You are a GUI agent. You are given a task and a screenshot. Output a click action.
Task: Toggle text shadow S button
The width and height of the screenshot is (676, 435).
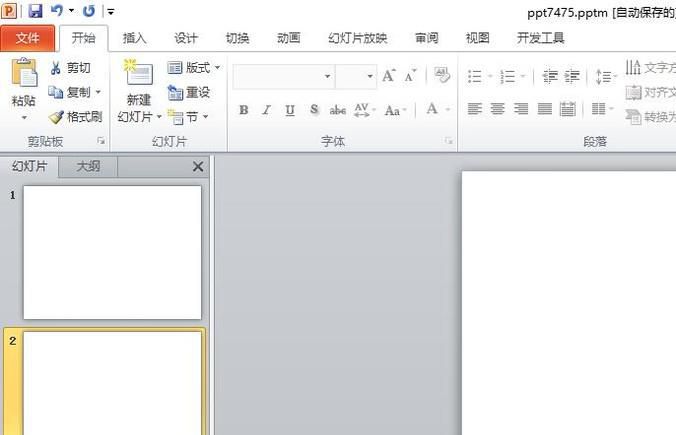[314, 110]
